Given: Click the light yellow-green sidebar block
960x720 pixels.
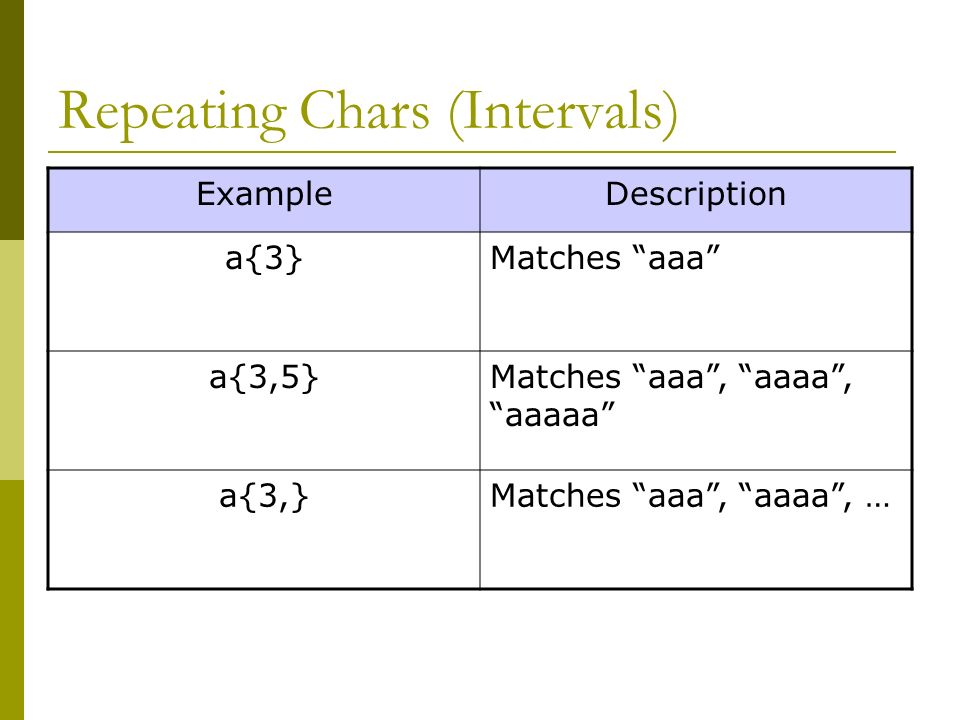Looking at the screenshot, I should point(12,360).
